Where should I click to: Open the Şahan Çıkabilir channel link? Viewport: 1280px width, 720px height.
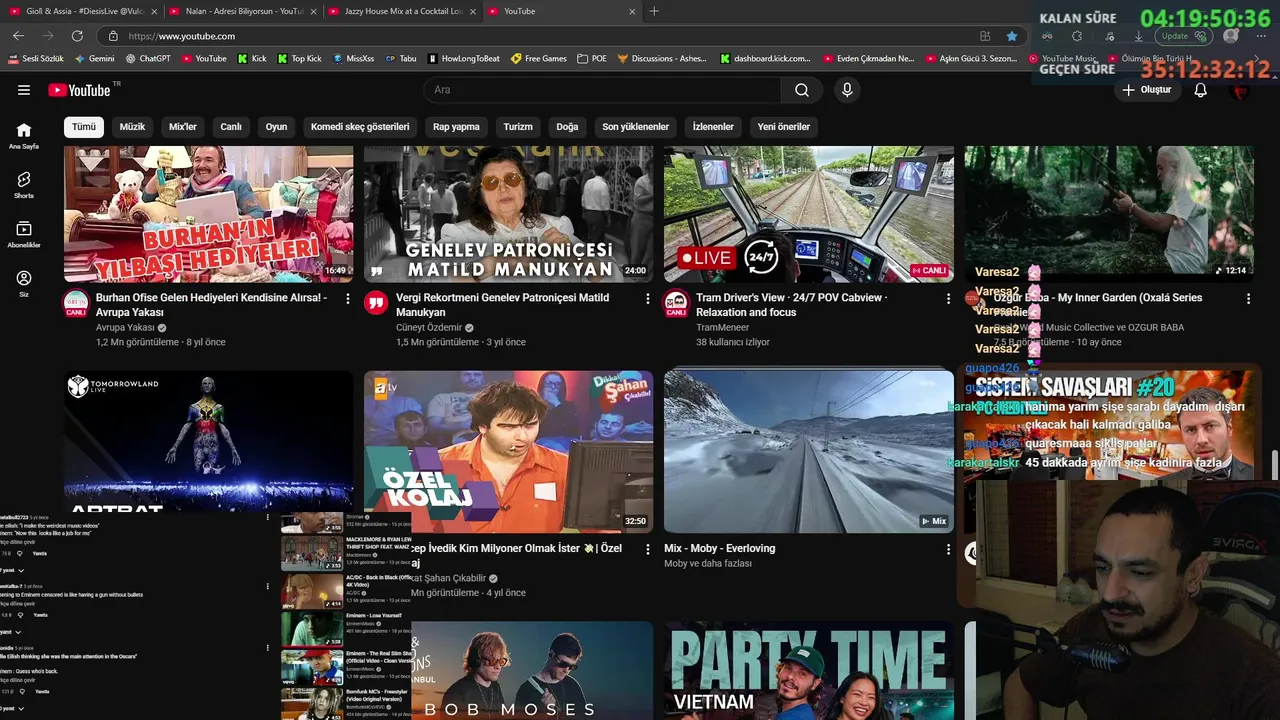[448, 578]
